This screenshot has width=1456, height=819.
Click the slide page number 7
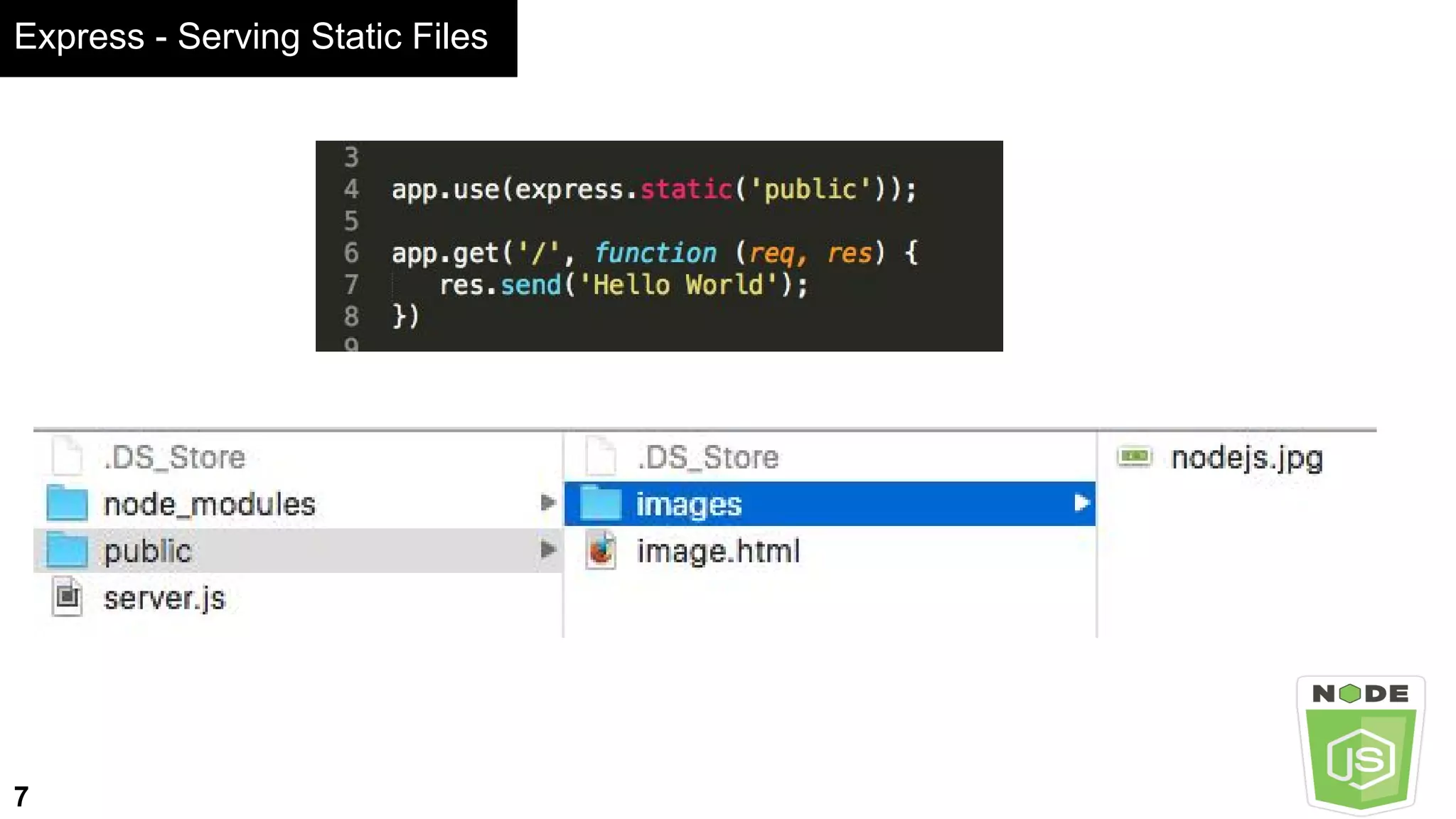coord(21,796)
